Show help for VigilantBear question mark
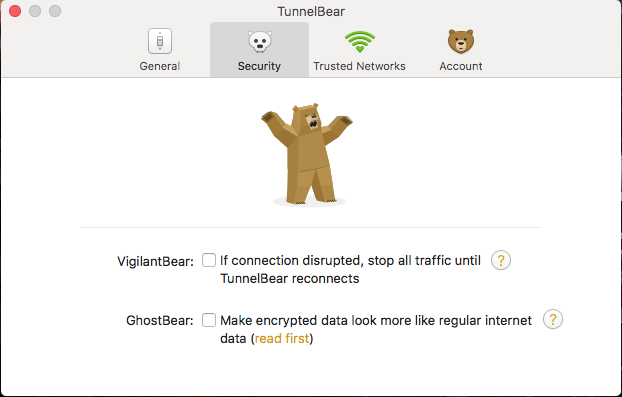 pos(501,260)
